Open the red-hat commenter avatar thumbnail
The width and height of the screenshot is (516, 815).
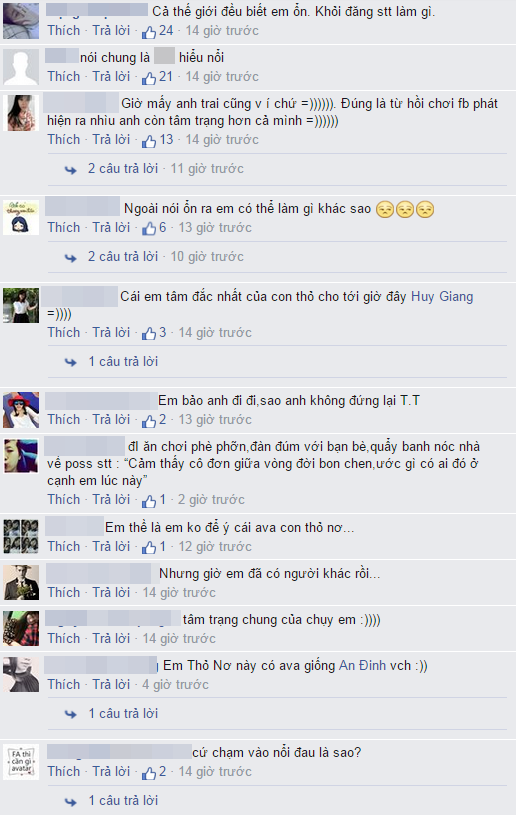[x=21, y=410]
